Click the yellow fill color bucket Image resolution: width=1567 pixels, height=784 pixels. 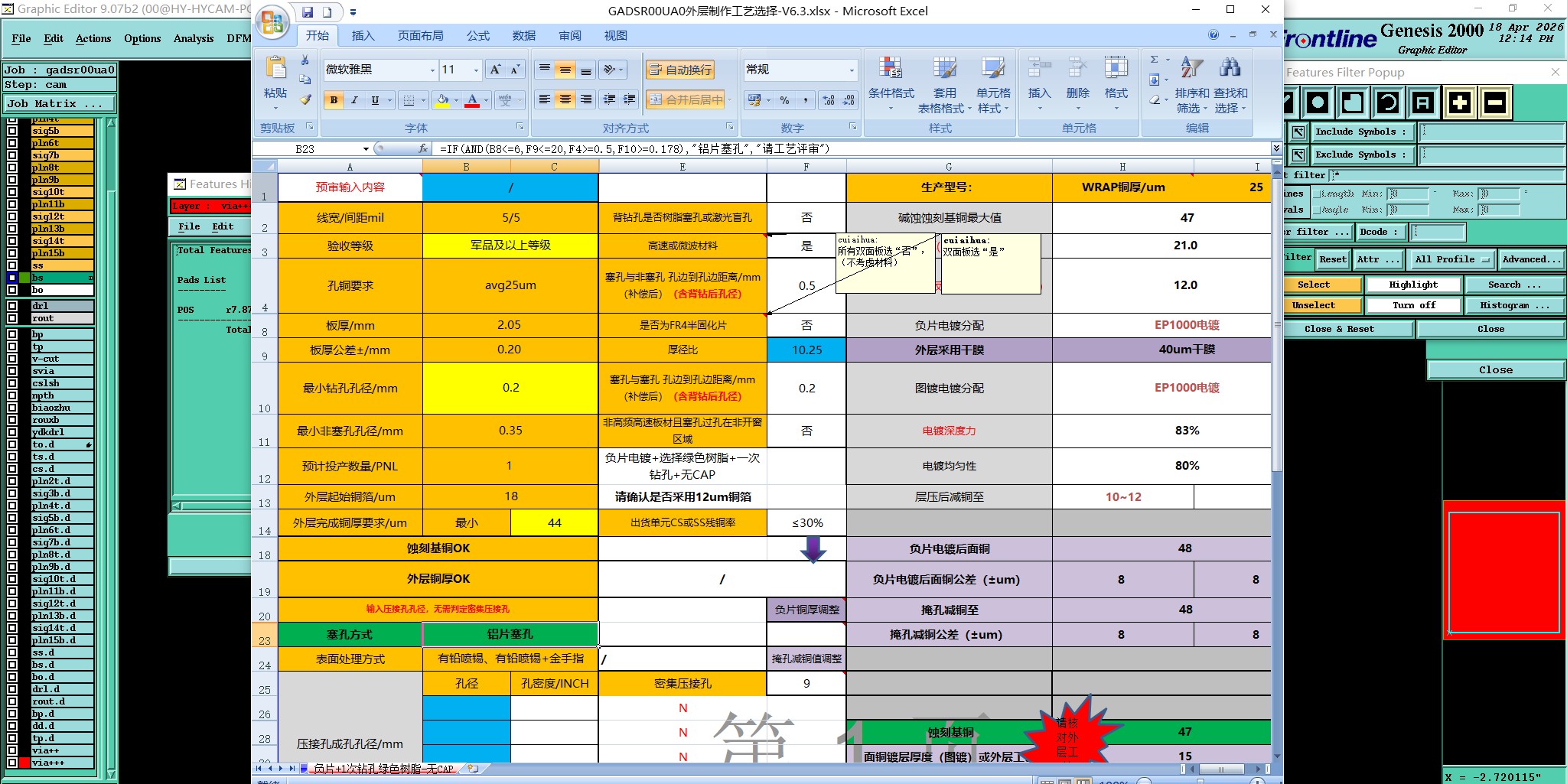pos(442,100)
